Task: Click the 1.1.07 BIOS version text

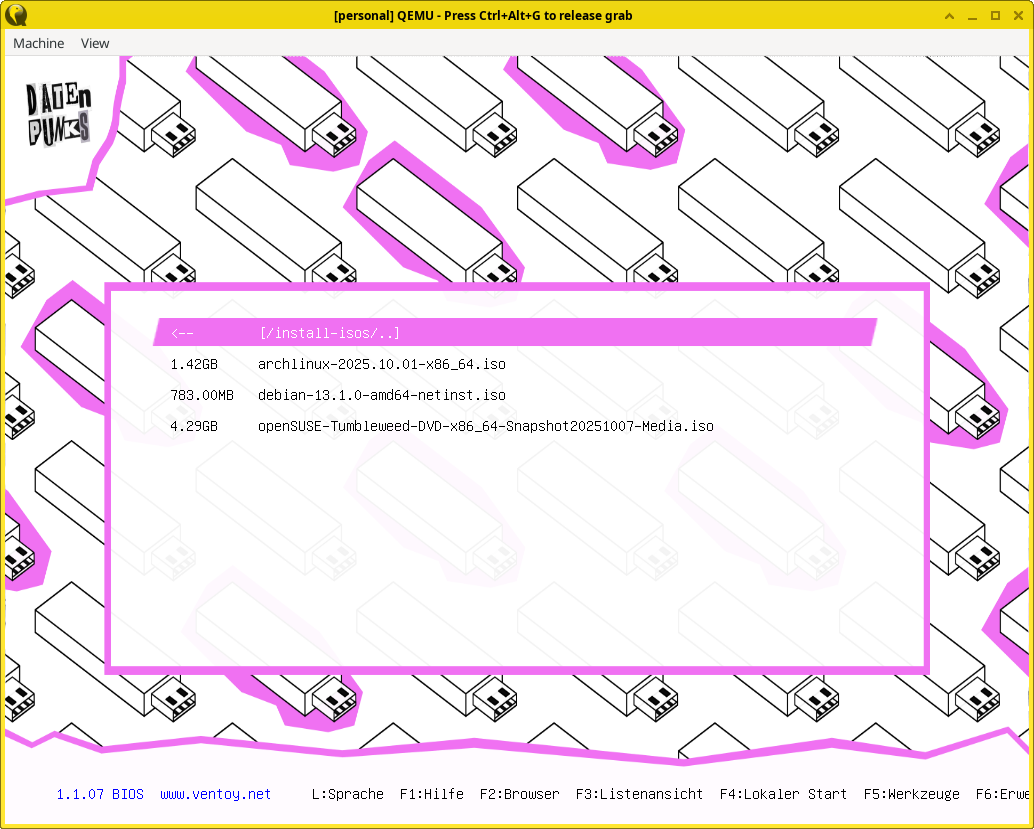Action: point(100,794)
